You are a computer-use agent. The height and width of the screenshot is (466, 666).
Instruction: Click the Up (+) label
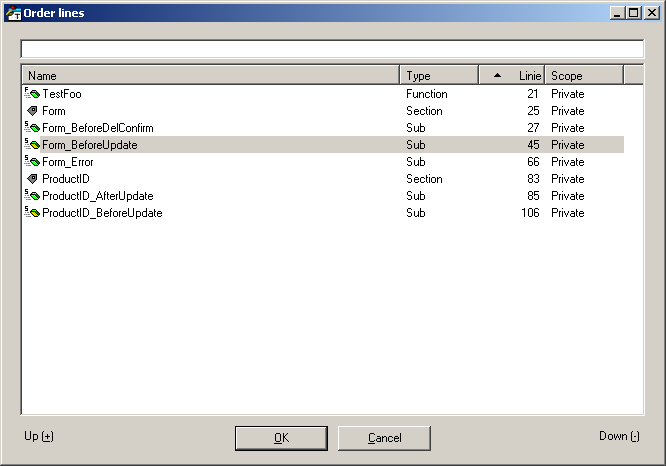pos(39,436)
